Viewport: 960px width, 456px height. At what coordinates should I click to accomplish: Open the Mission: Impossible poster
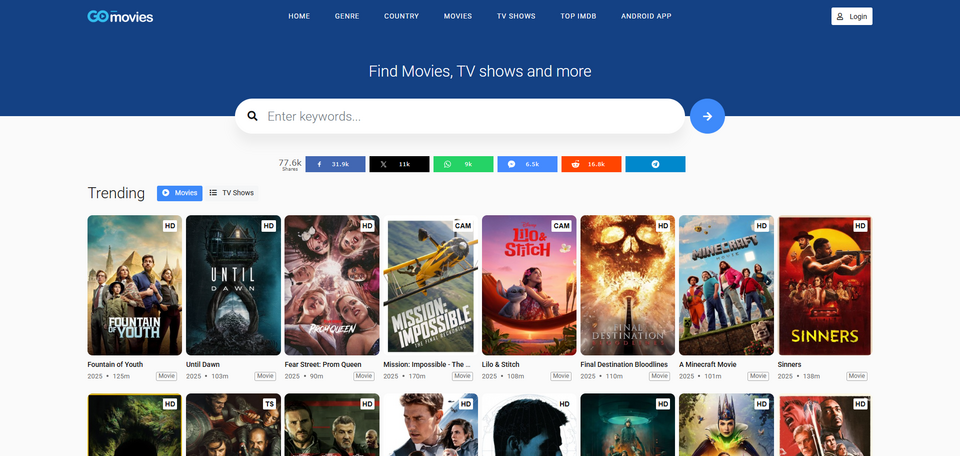(430, 285)
